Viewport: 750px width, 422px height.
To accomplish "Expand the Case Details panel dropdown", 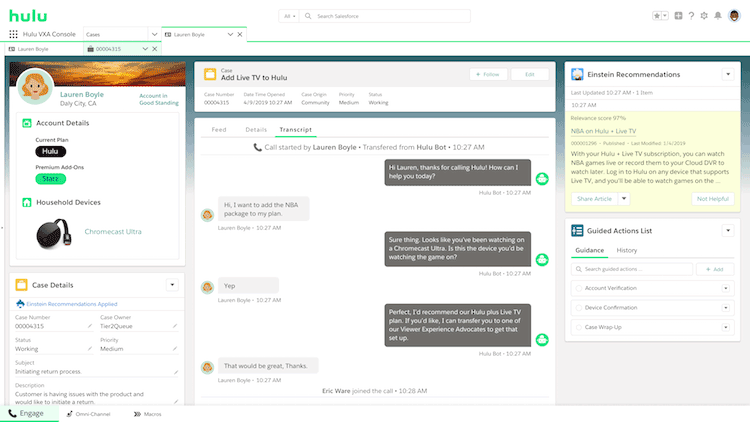I will pyautogui.click(x=172, y=285).
